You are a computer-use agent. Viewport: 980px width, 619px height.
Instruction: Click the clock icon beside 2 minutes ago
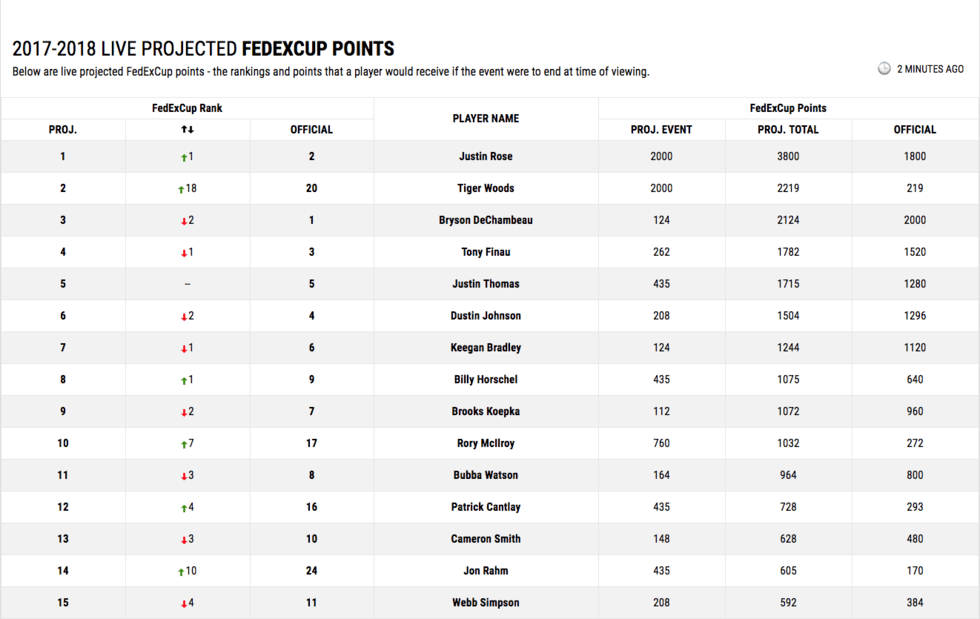(x=884, y=69)
